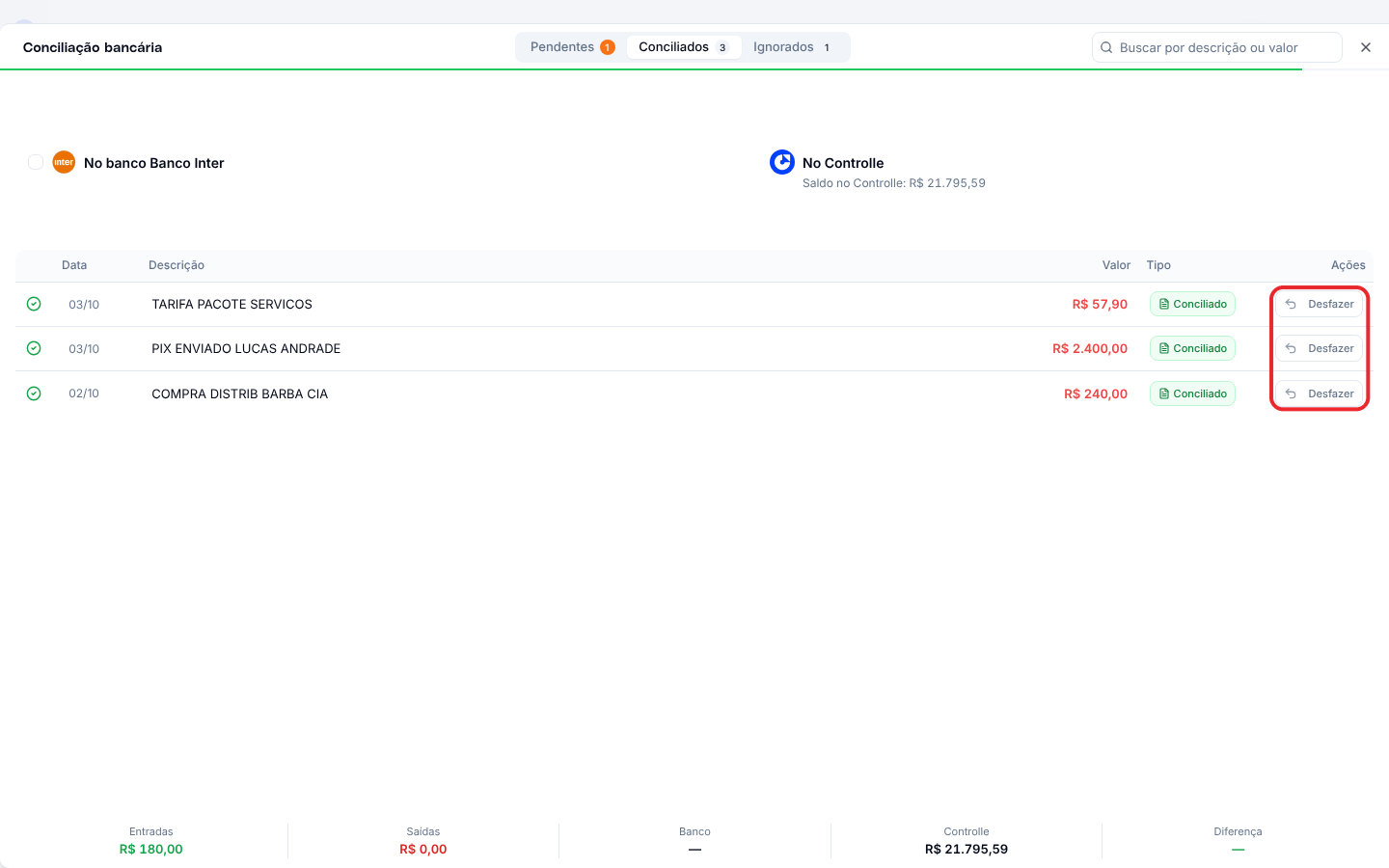Screen dimensions: 1389x868
Task: Click the R$ 2.400,00 amount
Action: point(1090,348)
